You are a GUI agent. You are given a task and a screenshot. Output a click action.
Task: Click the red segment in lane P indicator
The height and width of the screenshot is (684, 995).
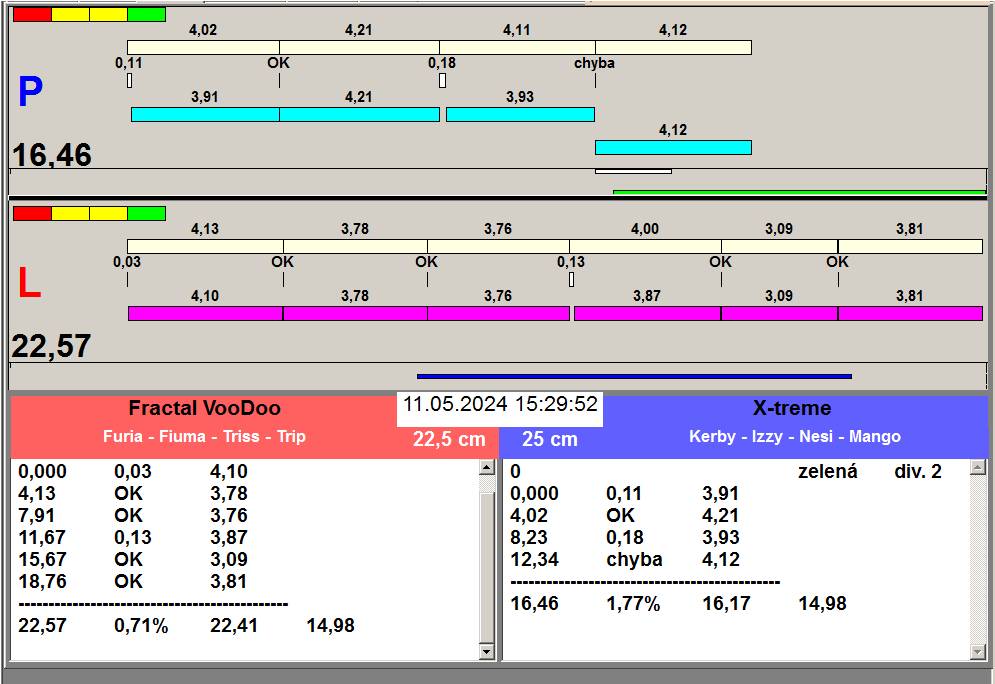coord(32,15)
